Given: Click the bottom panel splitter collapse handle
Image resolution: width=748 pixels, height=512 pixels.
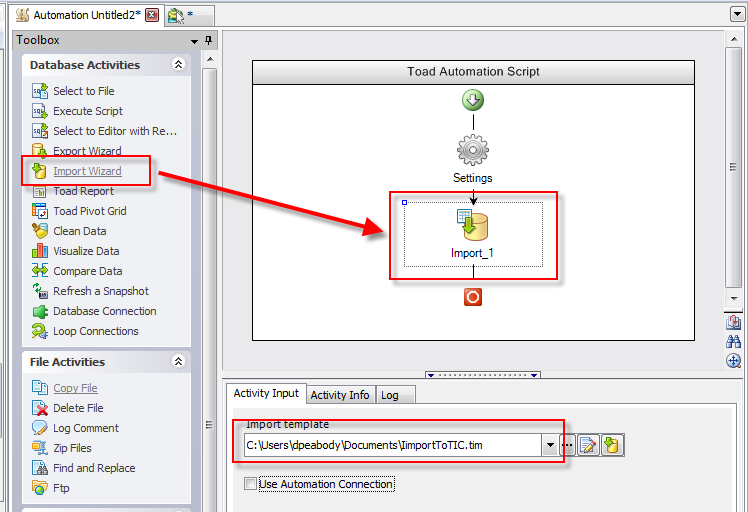Looking at the screenshot, I should tap(483, 375).
